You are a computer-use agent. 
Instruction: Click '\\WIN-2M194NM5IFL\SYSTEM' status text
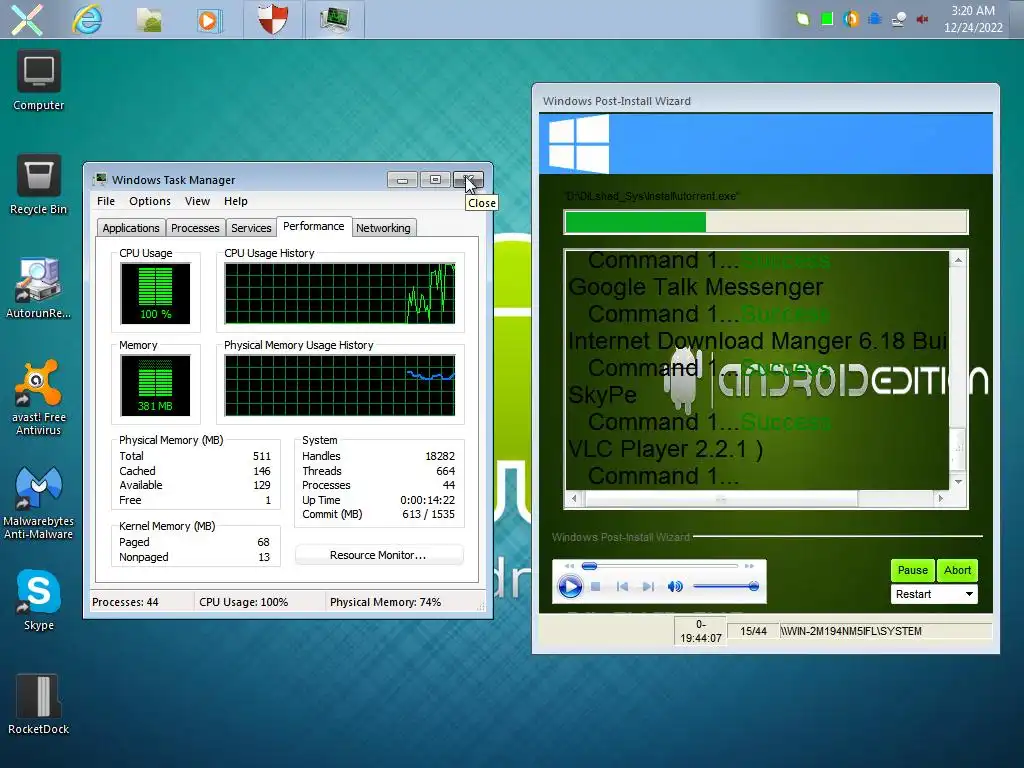tap(851, 631)
